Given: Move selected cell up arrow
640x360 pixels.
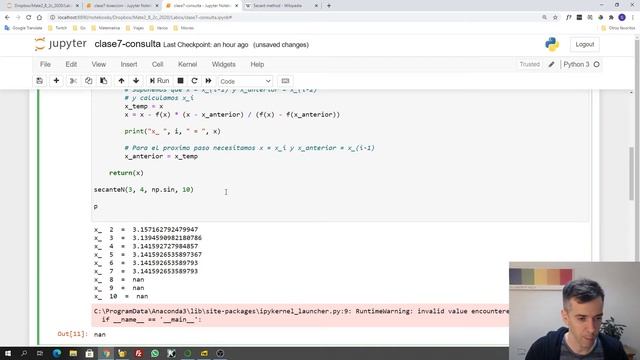Looking at the screenshot, I should tap(121, 81).
